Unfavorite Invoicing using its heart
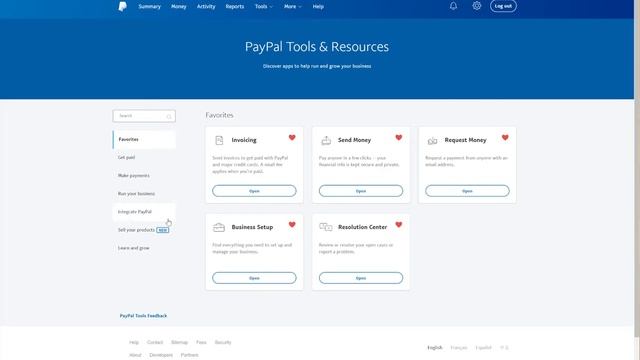 pyautogui.click(x=292, y=138)
